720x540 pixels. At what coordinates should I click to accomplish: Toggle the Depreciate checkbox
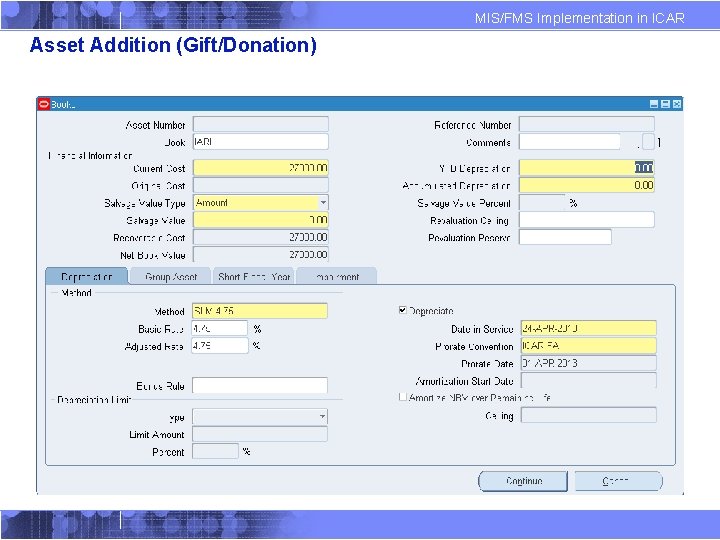tap(403, 310)
